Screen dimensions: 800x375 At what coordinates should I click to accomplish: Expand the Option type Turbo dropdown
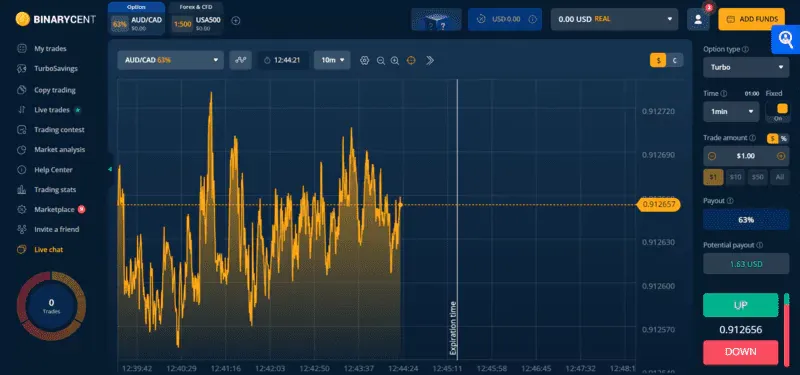[746, 67]
